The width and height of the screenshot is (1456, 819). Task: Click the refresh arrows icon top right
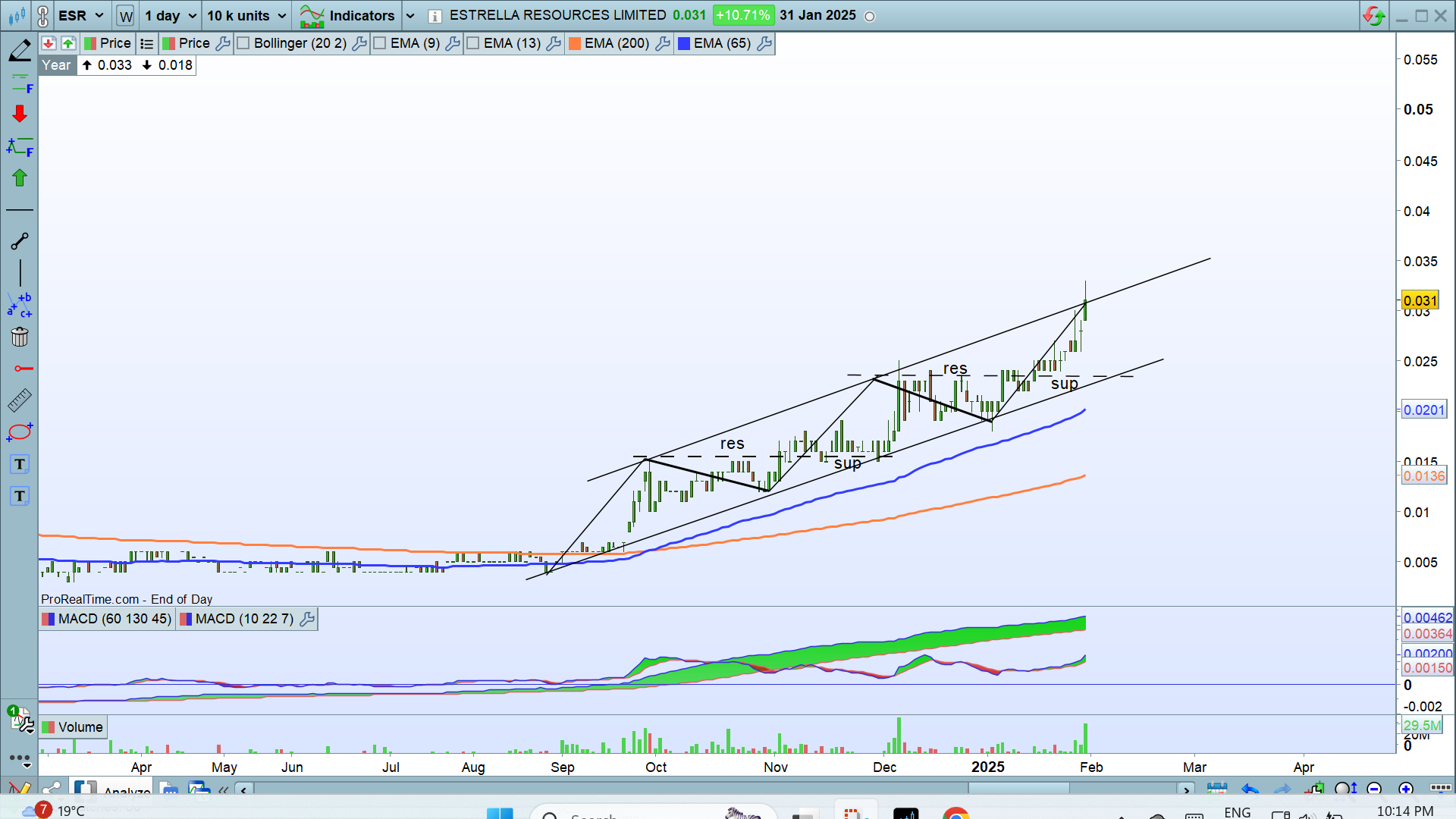coord(1374,15)
